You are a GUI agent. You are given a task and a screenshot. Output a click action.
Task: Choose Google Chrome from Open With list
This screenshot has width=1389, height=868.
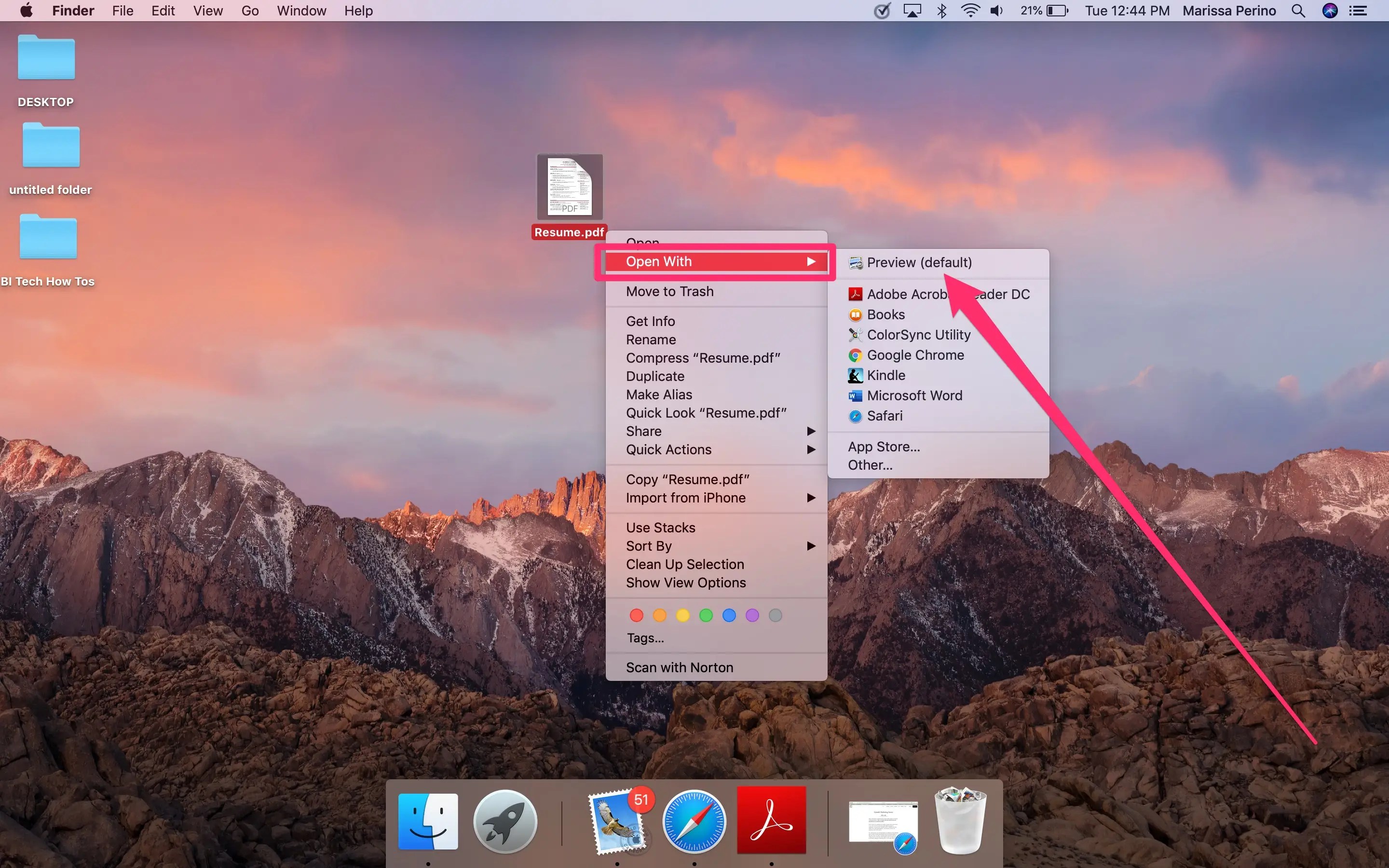coord(915,355)
